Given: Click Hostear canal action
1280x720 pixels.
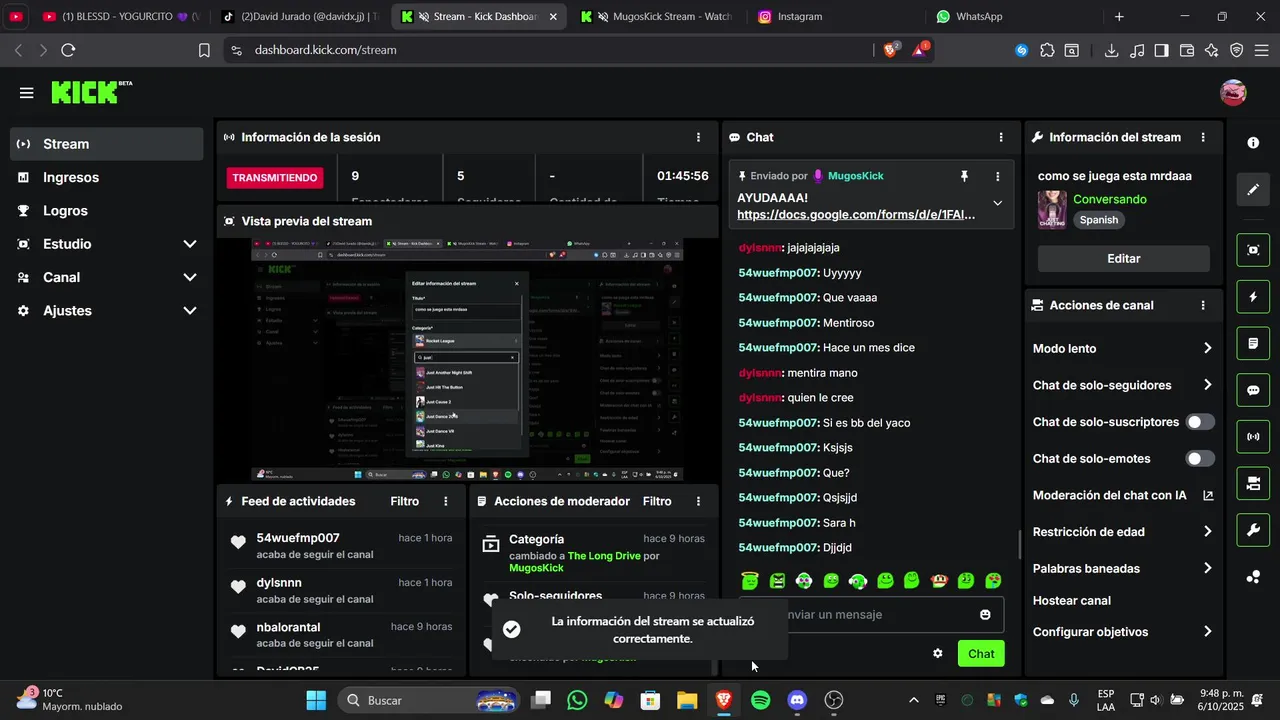Looking at the screenshot, I should tap(1072, 600).
